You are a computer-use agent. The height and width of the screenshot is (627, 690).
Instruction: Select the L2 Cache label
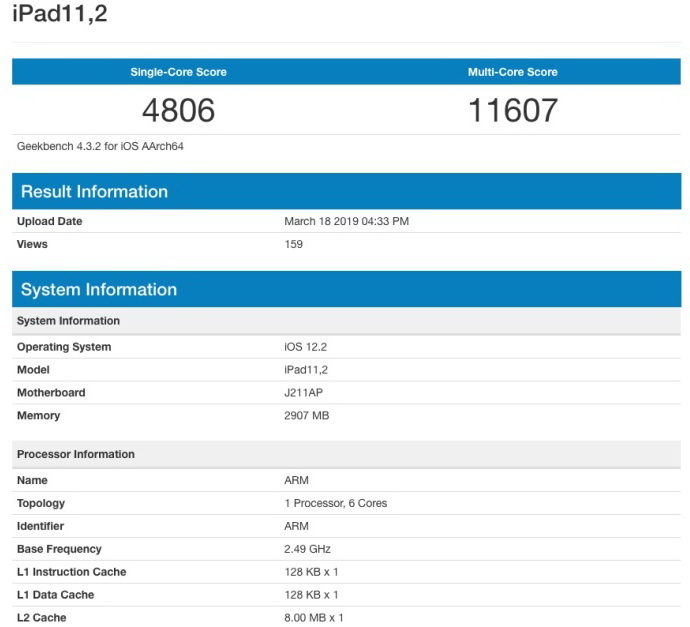pos(41,617)
